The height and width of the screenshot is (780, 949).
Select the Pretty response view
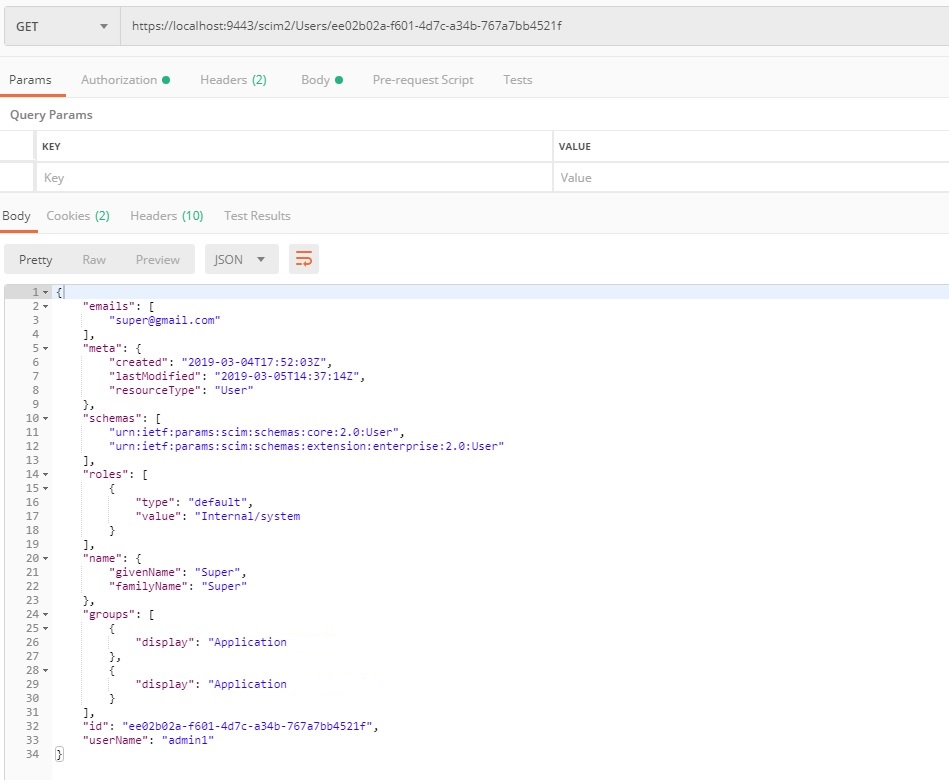coord(36,260)
